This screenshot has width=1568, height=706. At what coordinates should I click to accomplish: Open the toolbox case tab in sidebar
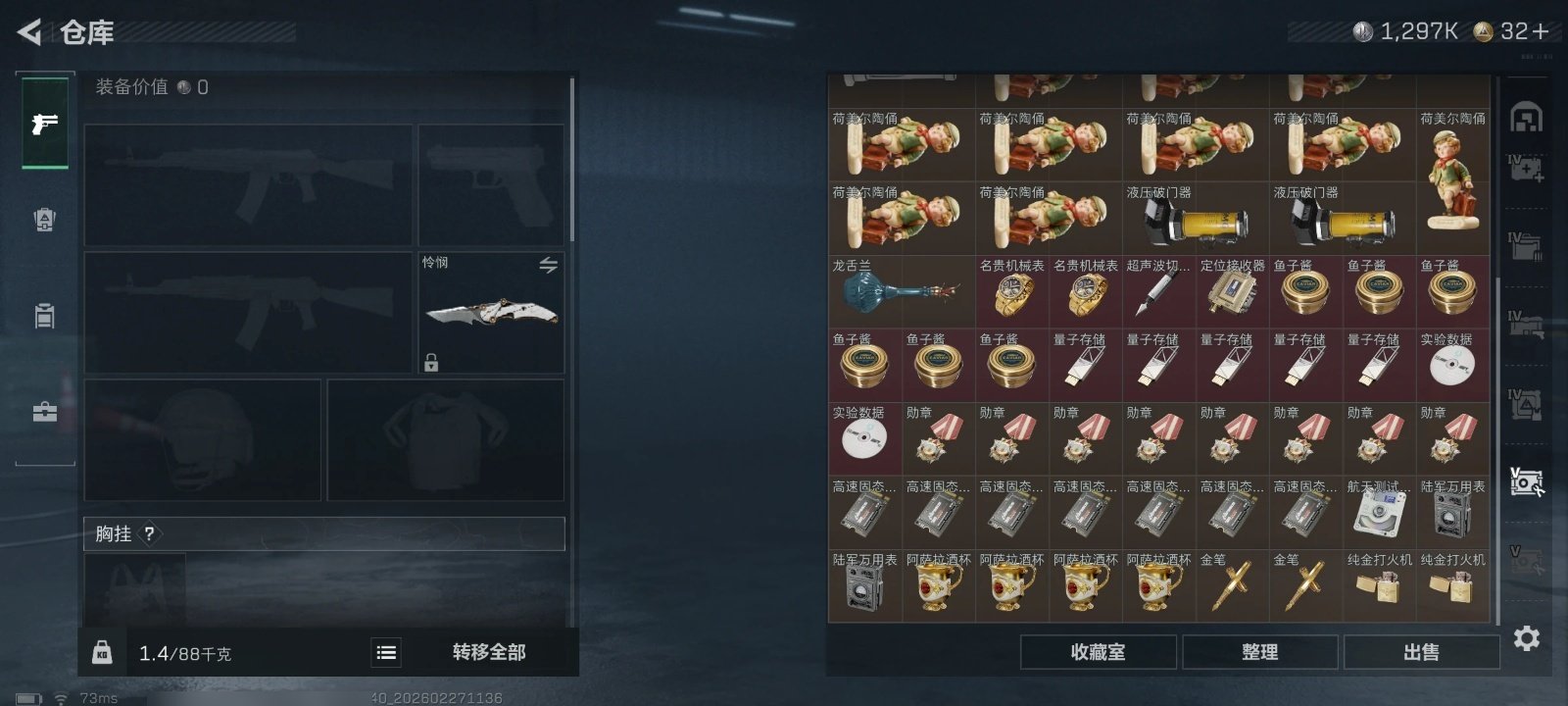coord(45,412)
